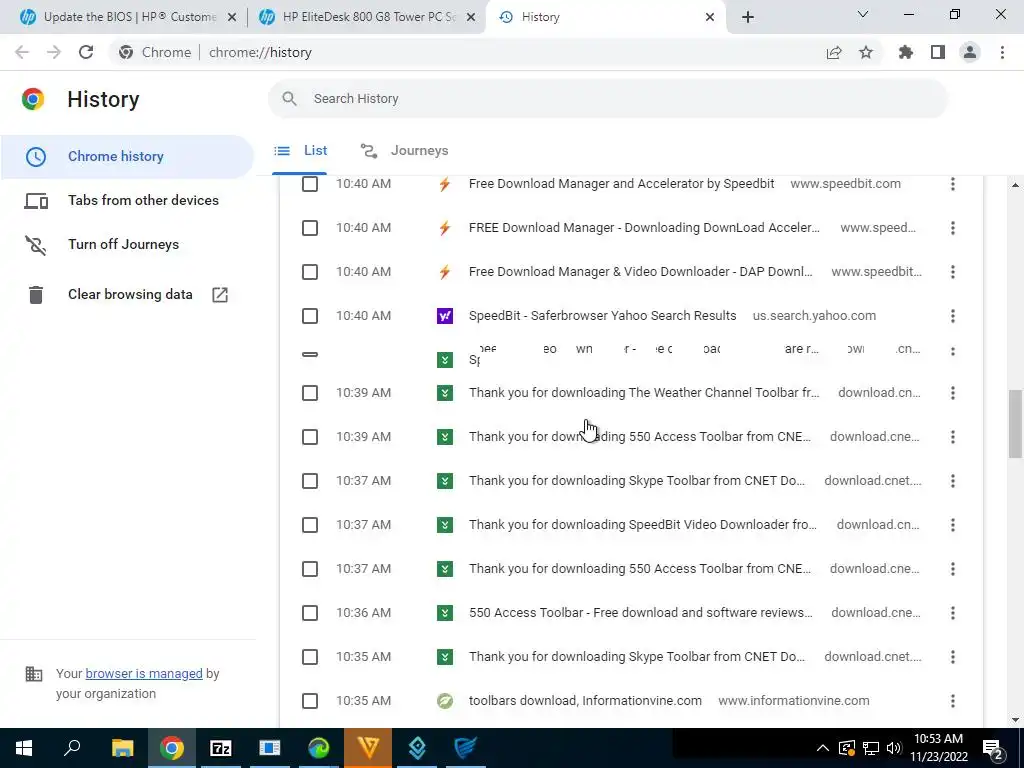1024x768 pixels.
Task: Open the Extensions puzzle icon
Action: (x=906, y=52)
